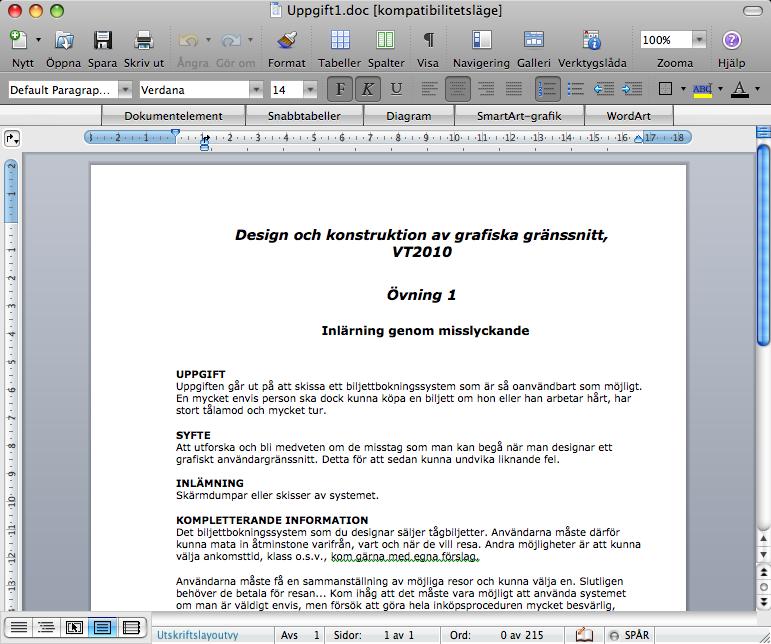This screenshot has width=771, height=644.
Task: Click Utskriftslayoutvy status label
Action: pos(198,635)
